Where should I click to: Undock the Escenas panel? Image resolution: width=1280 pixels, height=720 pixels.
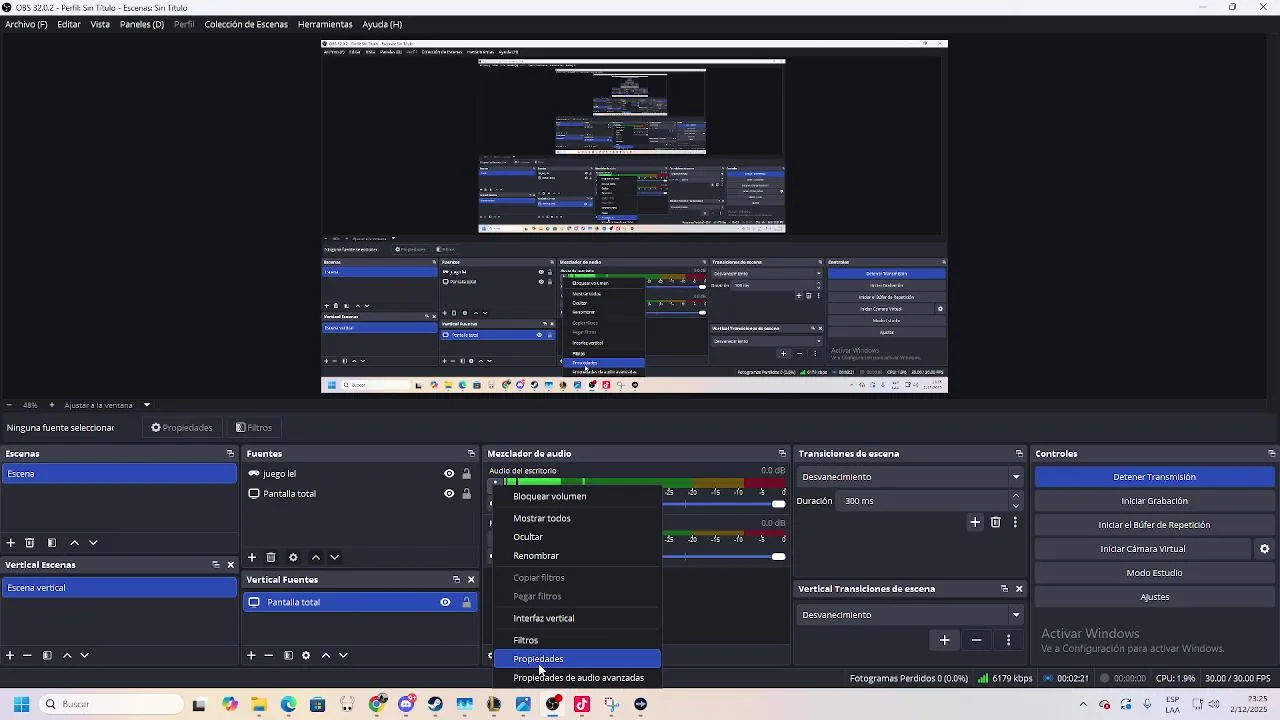click(230, 454)
